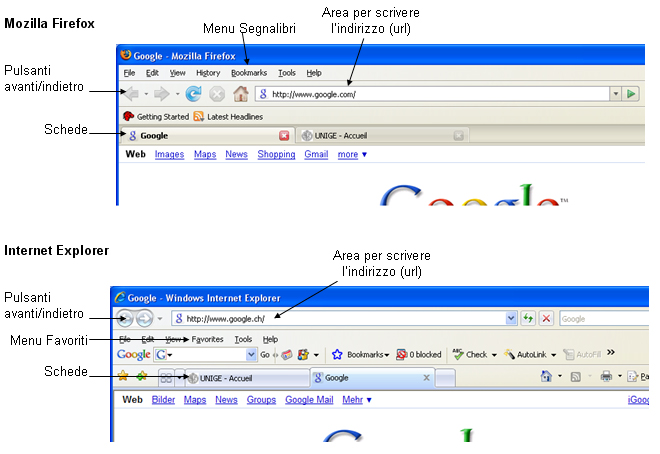
Task: Expand Internet Explorer address bar dropdown
Action: [511, 319]
